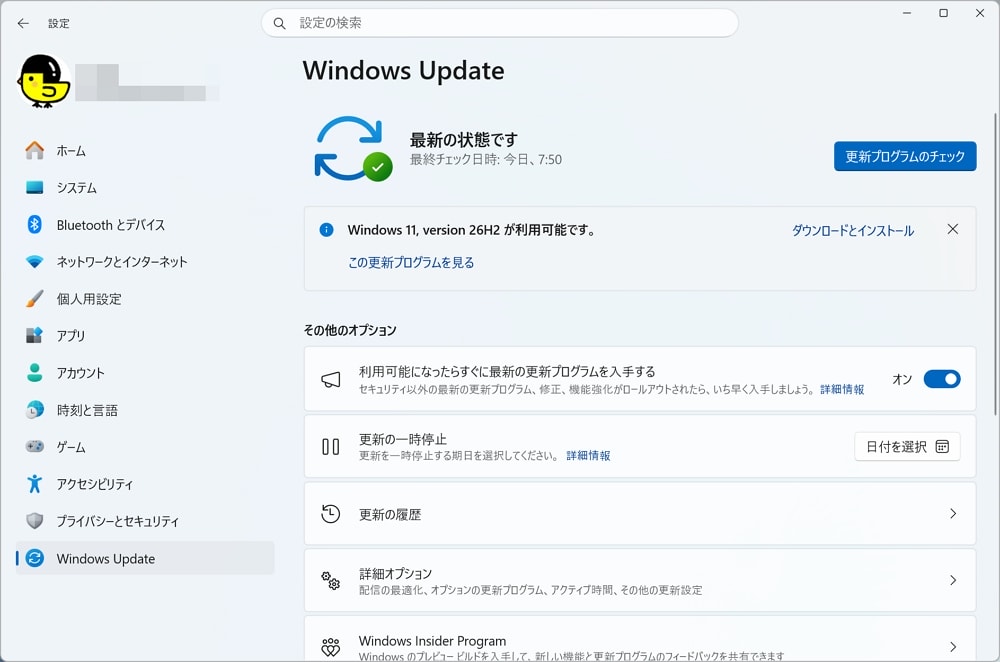Click ダウンロードとインストール link
This screenshot has width=1000, height=662.
[x=853, y=230]
